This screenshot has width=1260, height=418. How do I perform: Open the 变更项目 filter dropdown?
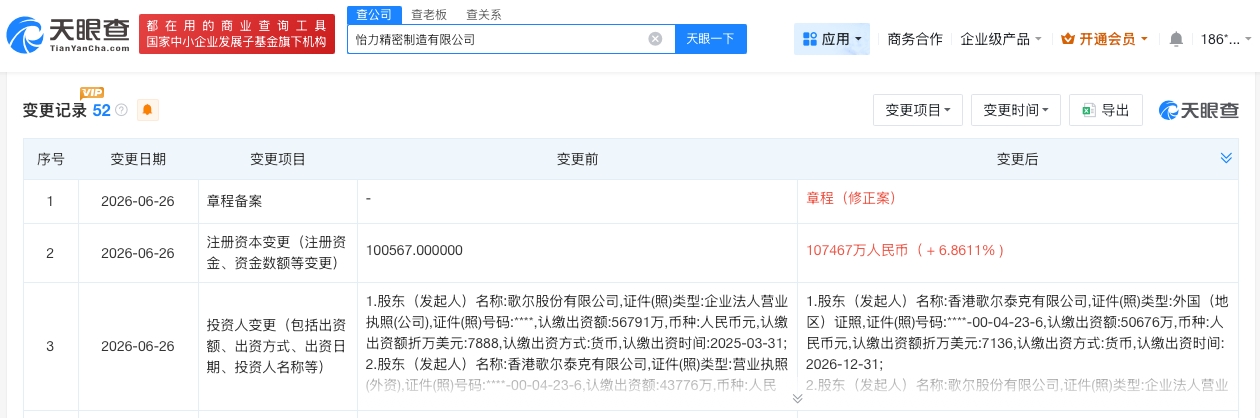click(x=918, y=110)
